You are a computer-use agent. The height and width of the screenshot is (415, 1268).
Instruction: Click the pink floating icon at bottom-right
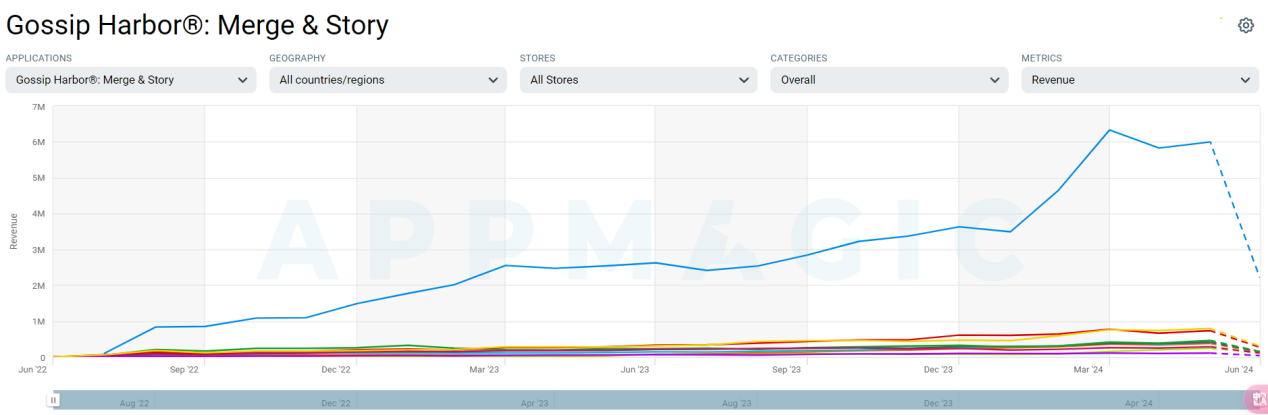tap(1256, 399)
